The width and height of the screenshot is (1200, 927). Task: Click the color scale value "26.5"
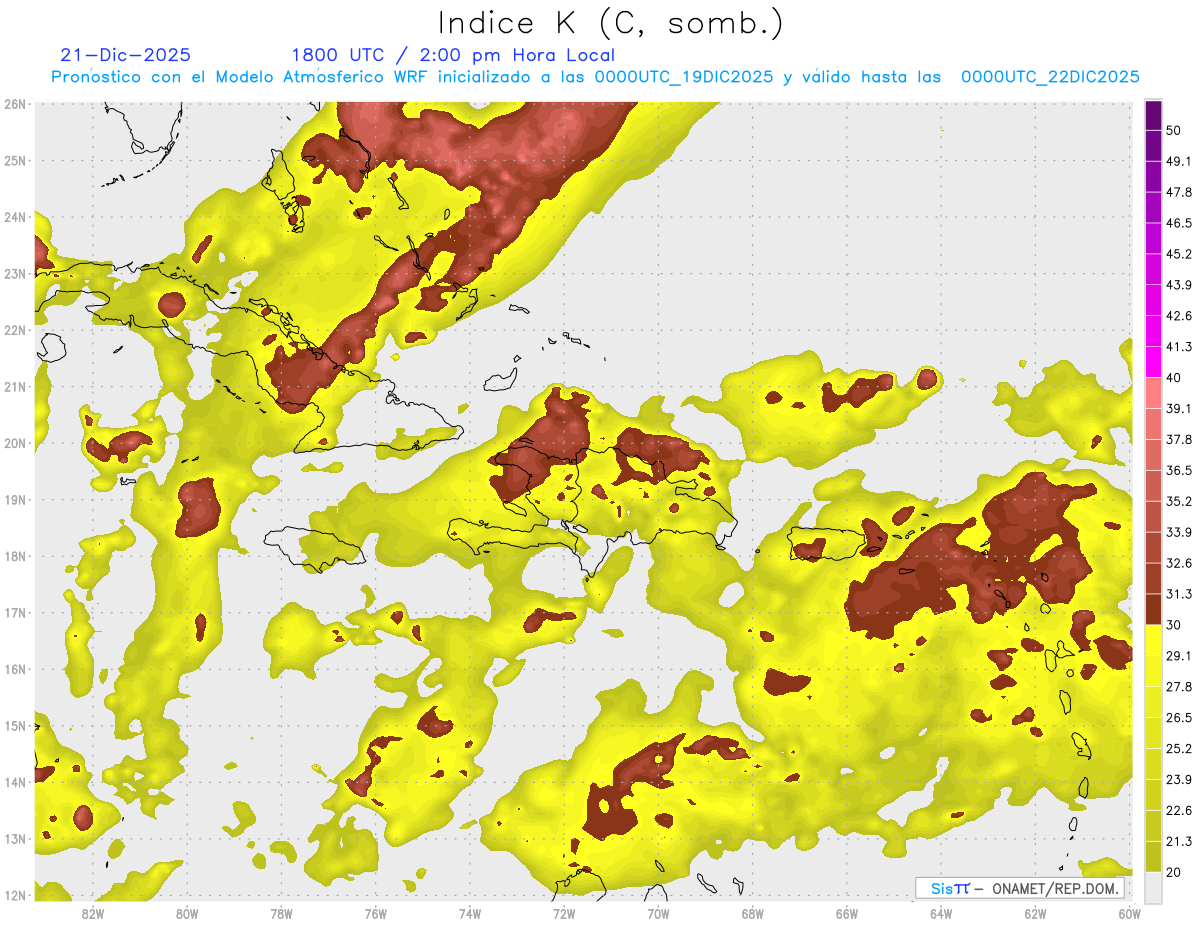pos(1178,717)
